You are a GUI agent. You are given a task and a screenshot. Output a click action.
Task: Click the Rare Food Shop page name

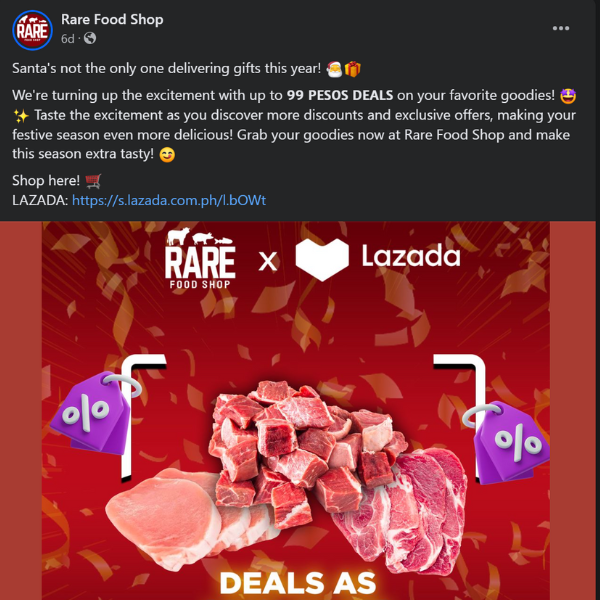click(x=112, y=20)
